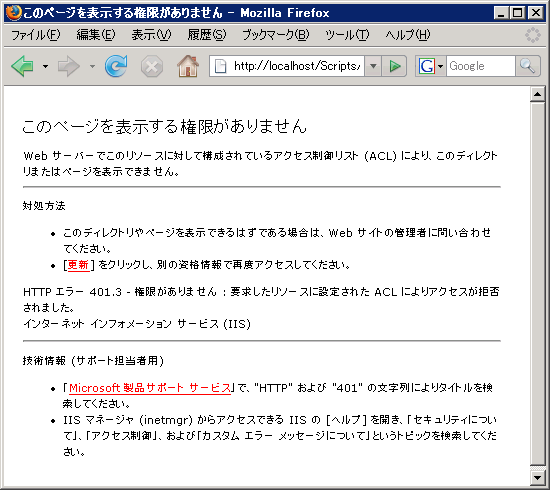Open the Microsoft 製品サポート サービス link
This screenshot has height=490, width=550.
coord(150,388)
